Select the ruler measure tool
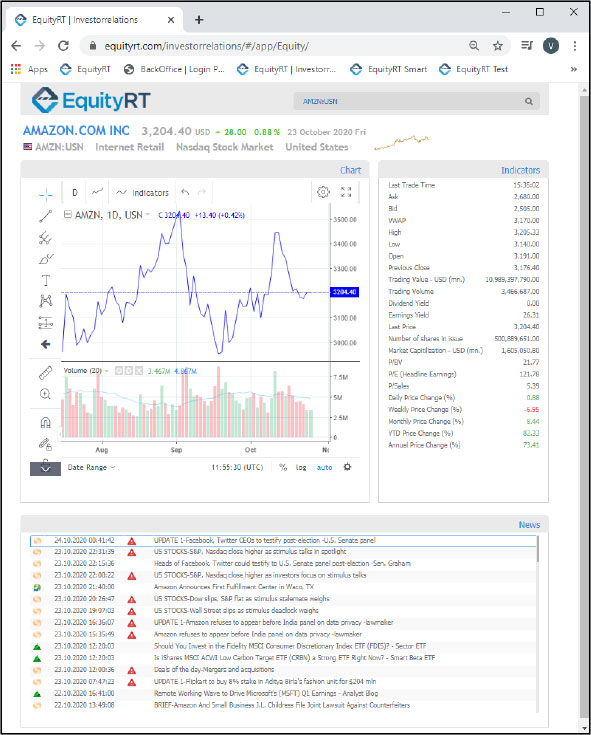Viewport: 591px width, 735px height. (x=45, y=373)
